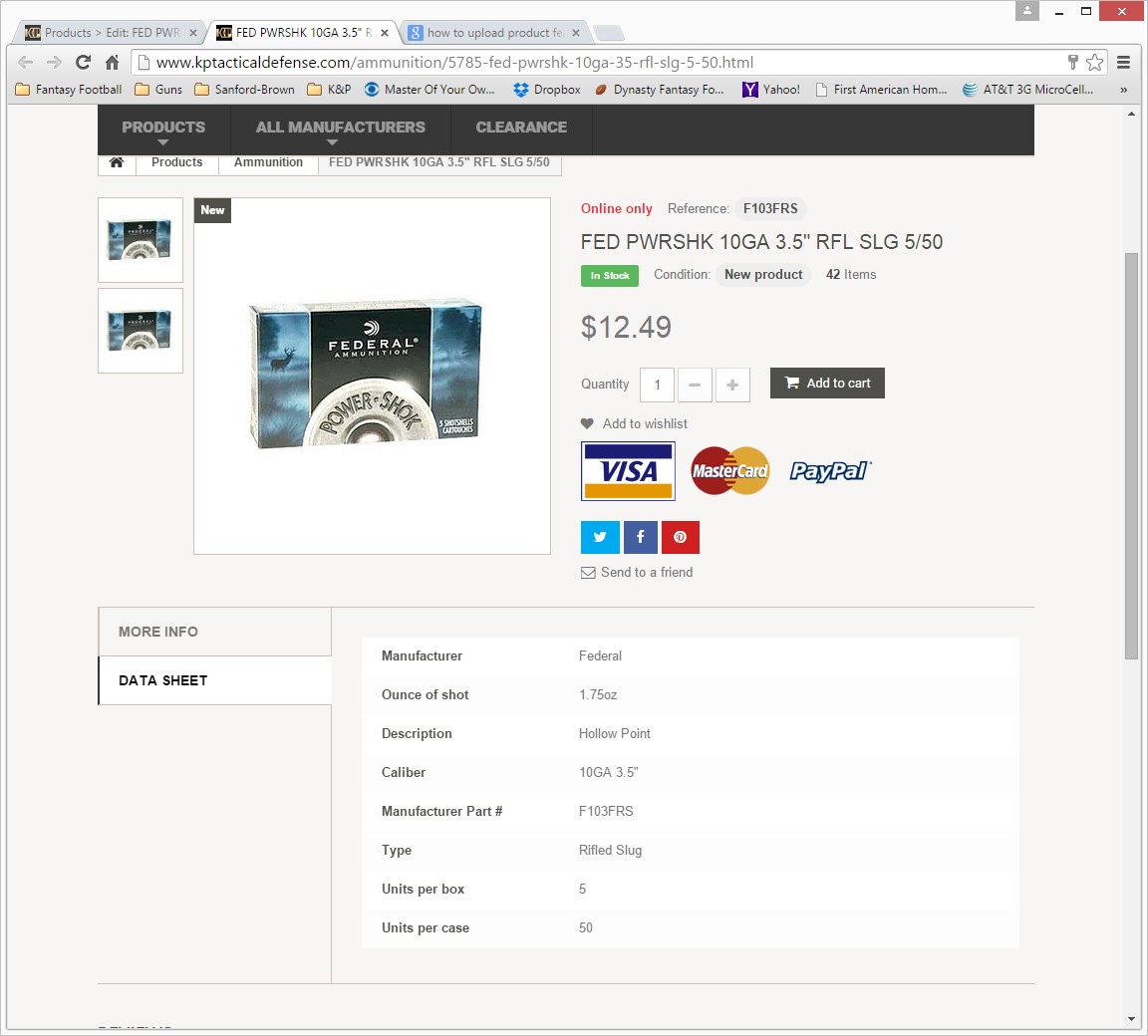Screen dimensions: 1148x1036
Task: Go back with the browser back arrow
Action: click(x=25, y=62)
